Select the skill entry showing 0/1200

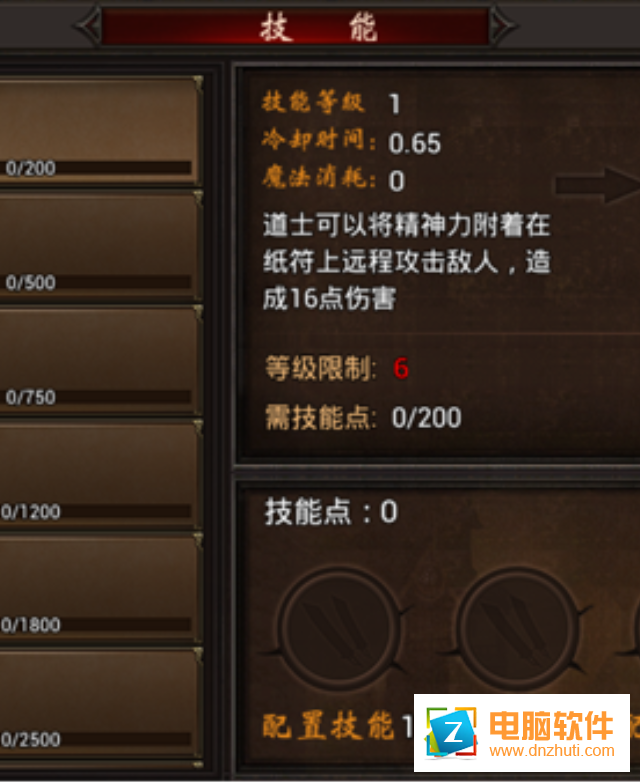100,474
